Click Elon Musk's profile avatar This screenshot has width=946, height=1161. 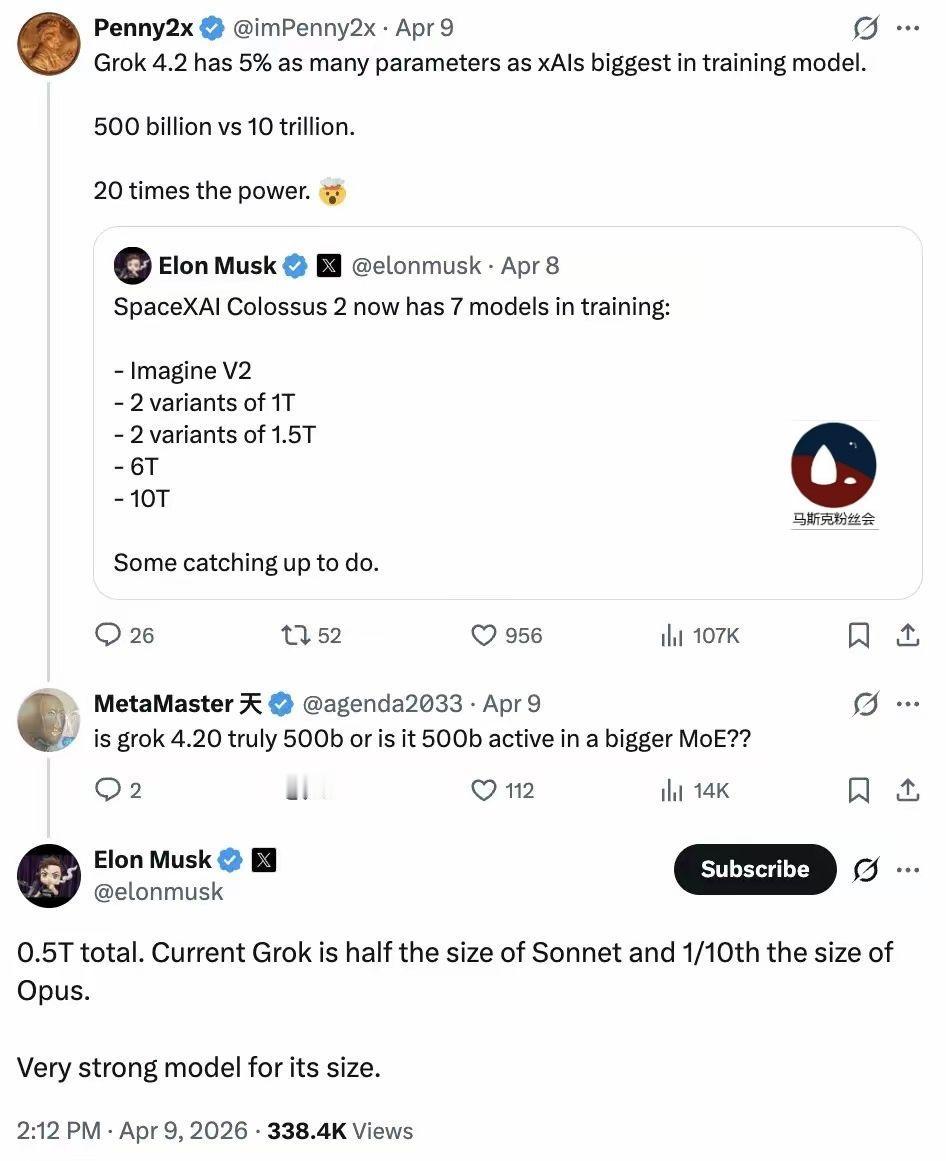point(48,874)
